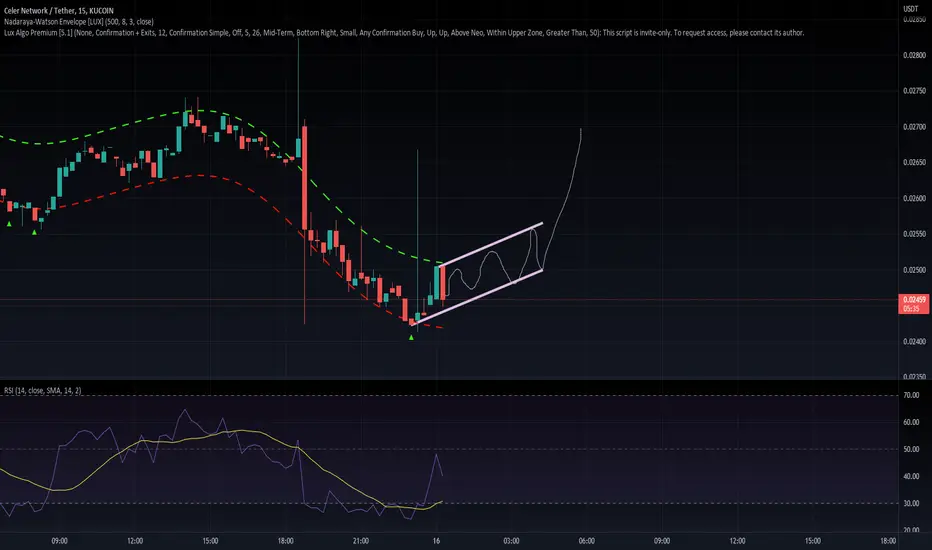Click the 0.02750 price axis label
The height and width of the screenshot is (550, 932).
[x=914, y=91]
